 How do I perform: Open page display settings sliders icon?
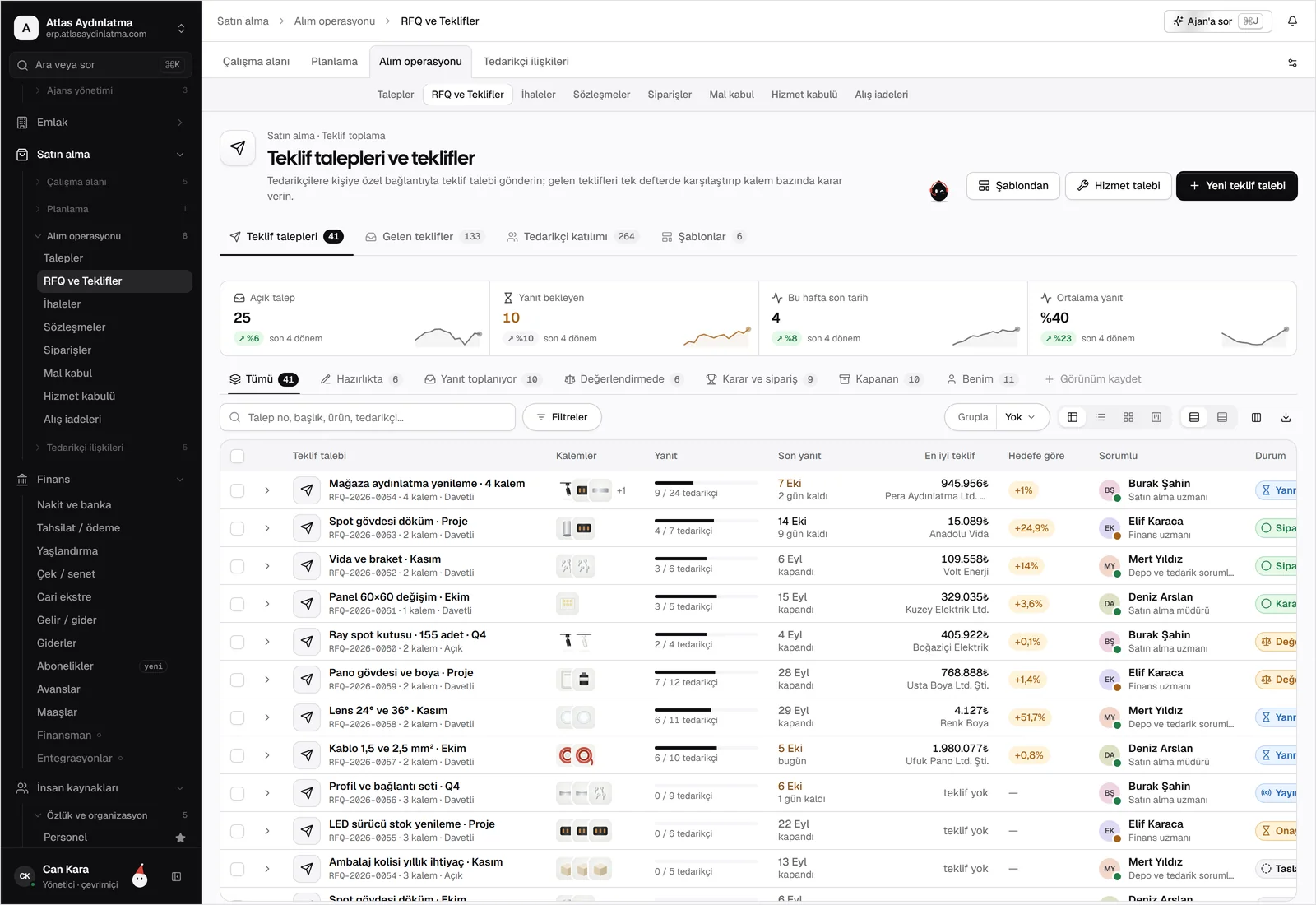1292,63
